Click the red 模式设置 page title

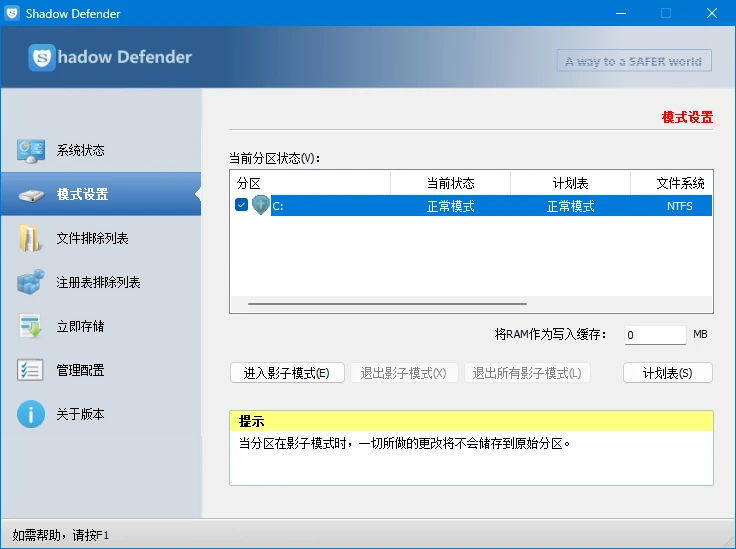click(687, 117)
